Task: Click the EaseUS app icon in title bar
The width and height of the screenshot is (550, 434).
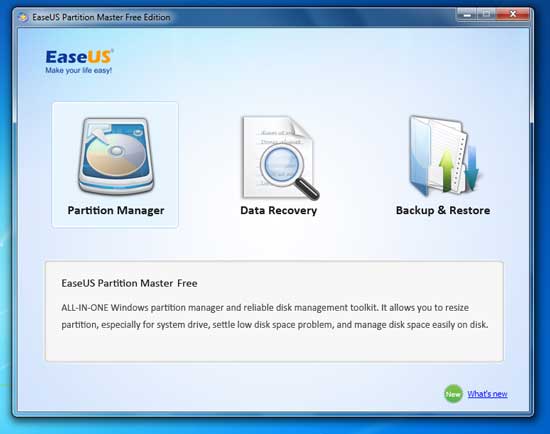Action: (x=23, y=17)
